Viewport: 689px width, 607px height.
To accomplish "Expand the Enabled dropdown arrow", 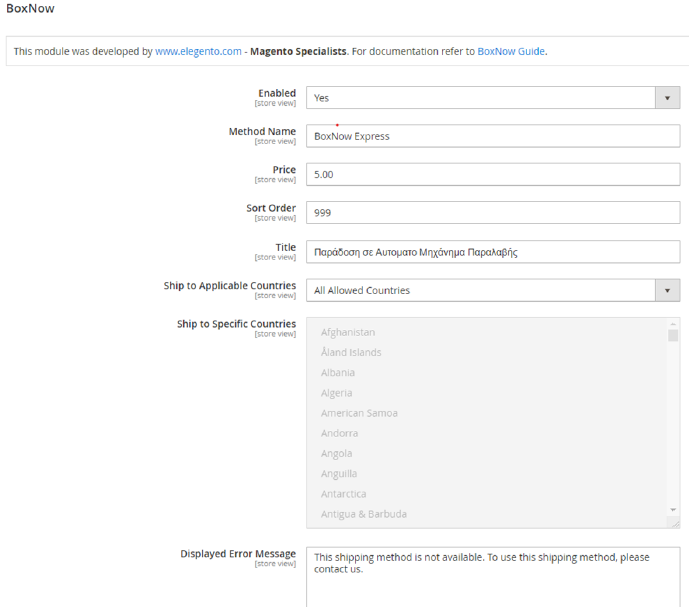I will coord(667,98).
